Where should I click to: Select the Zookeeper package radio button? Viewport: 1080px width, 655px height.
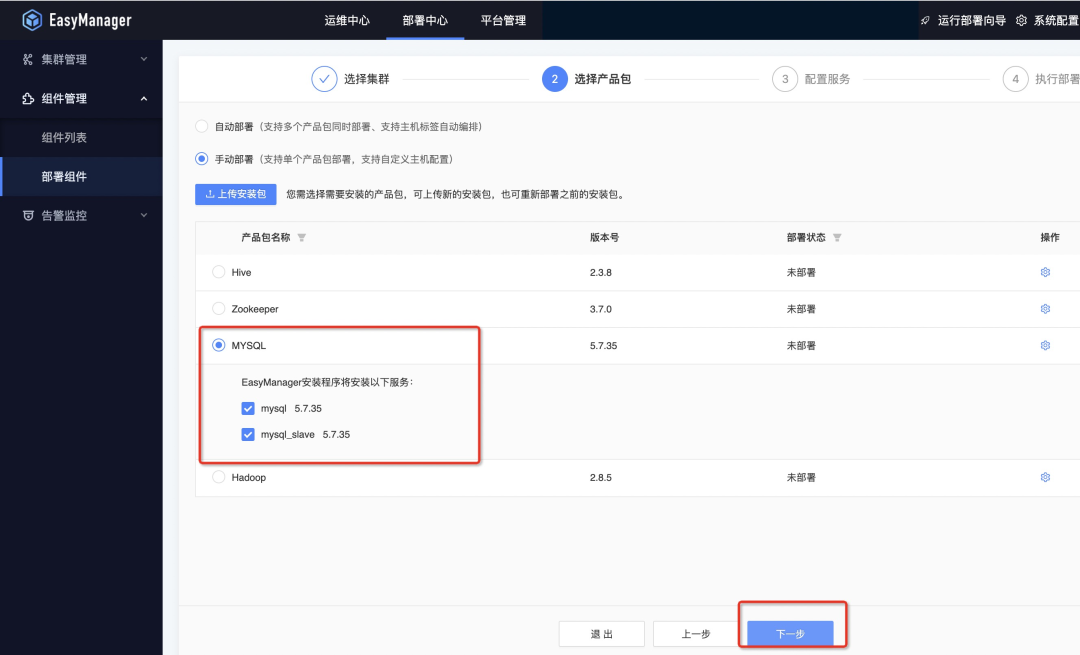pyautogui.click(x=218, y=308)
